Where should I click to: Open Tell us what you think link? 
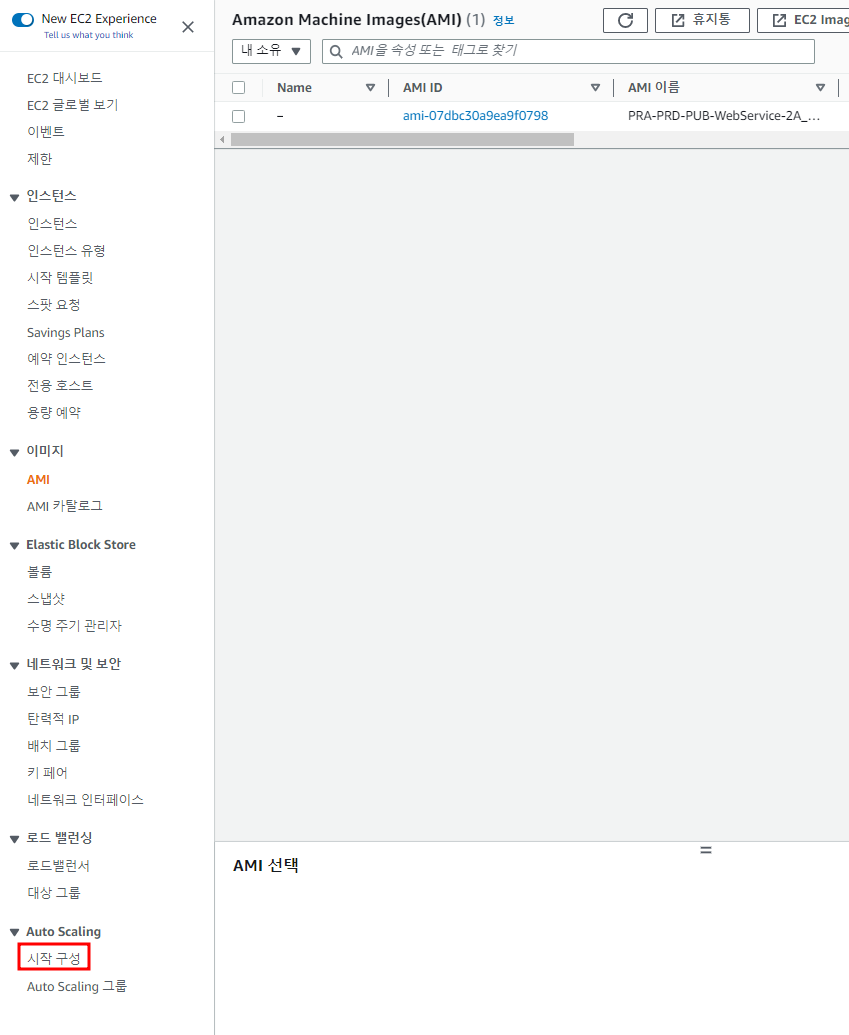pyautogui.click(x=88, y=35)
